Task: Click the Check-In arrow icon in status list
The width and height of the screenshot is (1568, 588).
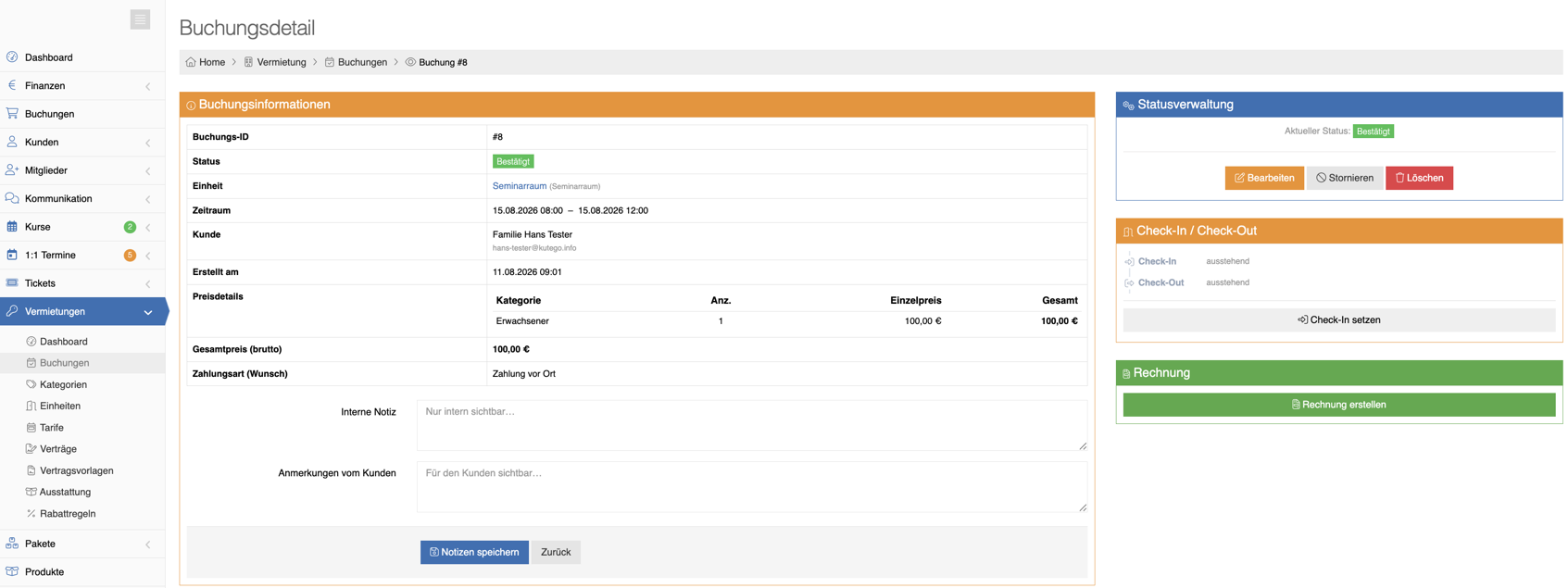Action: coord(1129,262)
